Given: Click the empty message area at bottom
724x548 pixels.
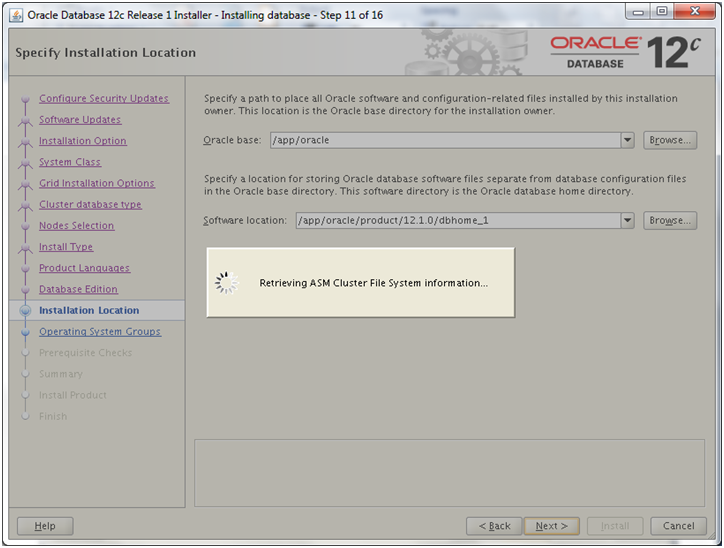Looking at the screenshot, I should coord(449,473).
